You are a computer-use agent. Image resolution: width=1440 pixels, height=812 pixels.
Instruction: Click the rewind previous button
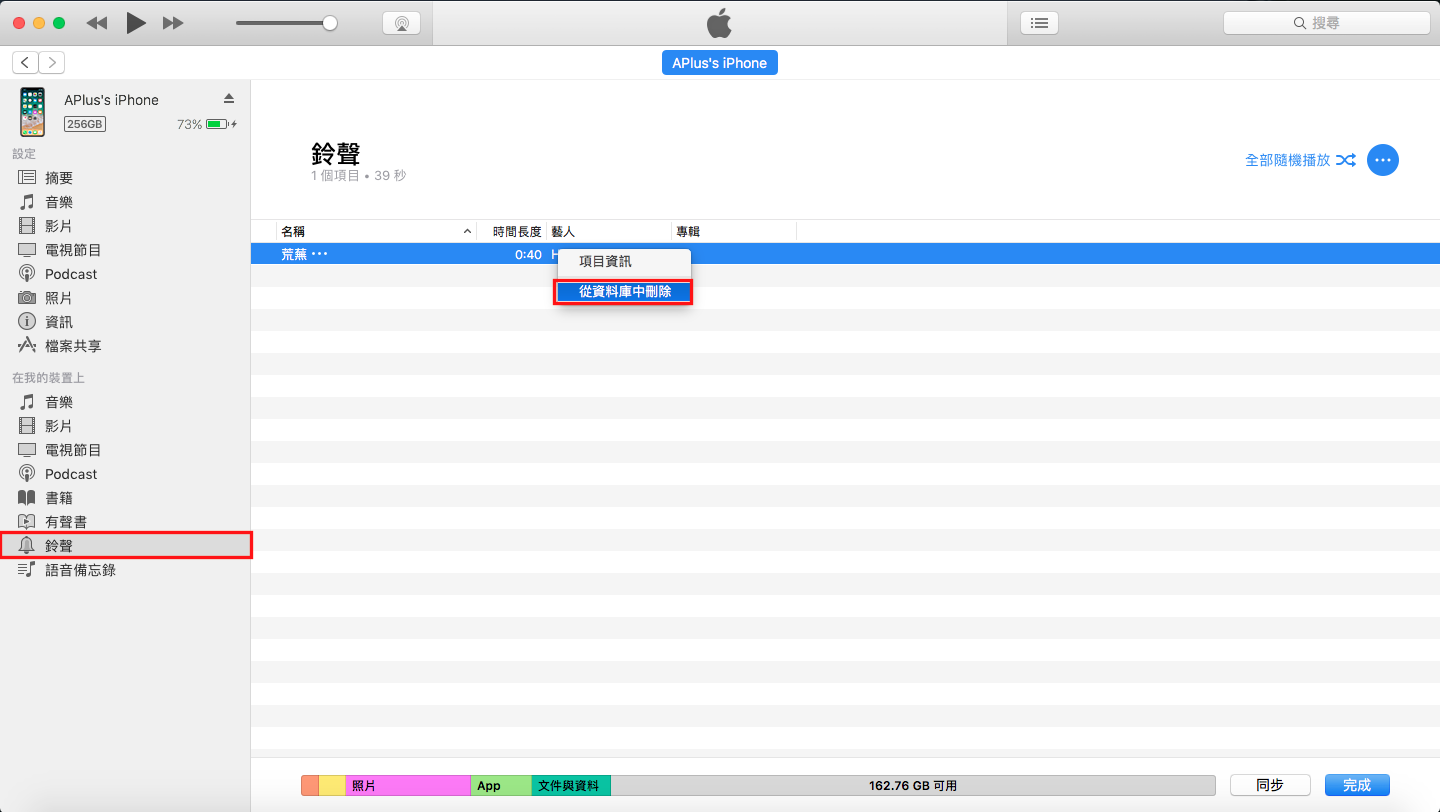point(97,23)
